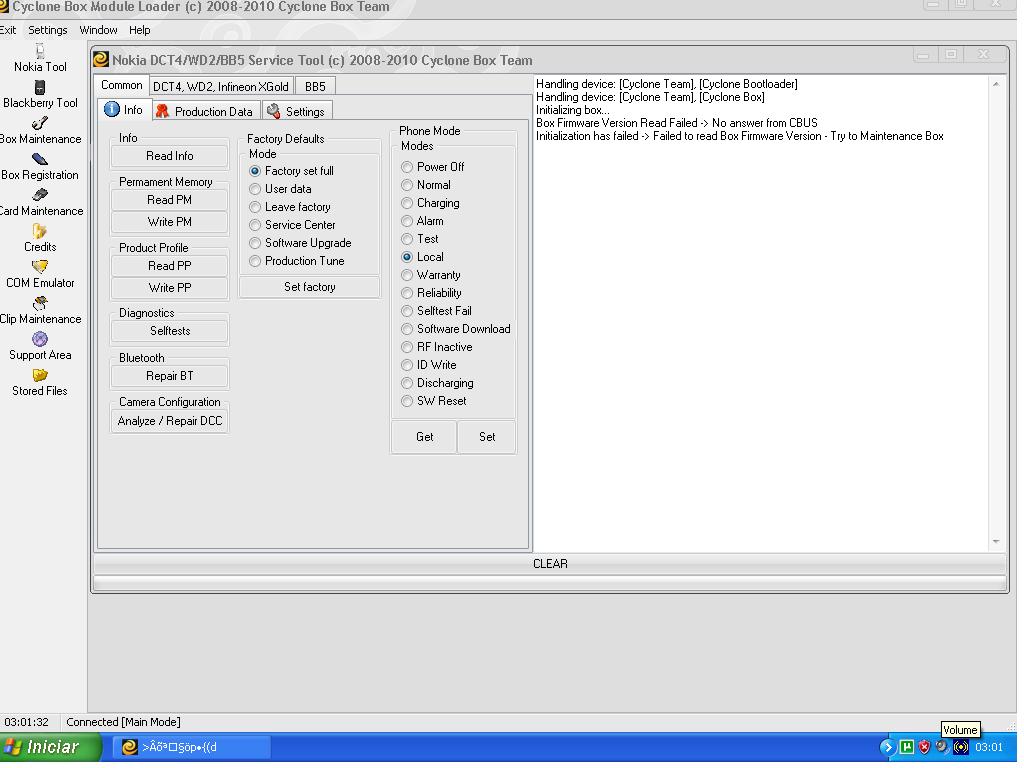This screenshot has height=768, width=1024.
Task: Open the Settings menu in menu bar
Action: [48, 30]
